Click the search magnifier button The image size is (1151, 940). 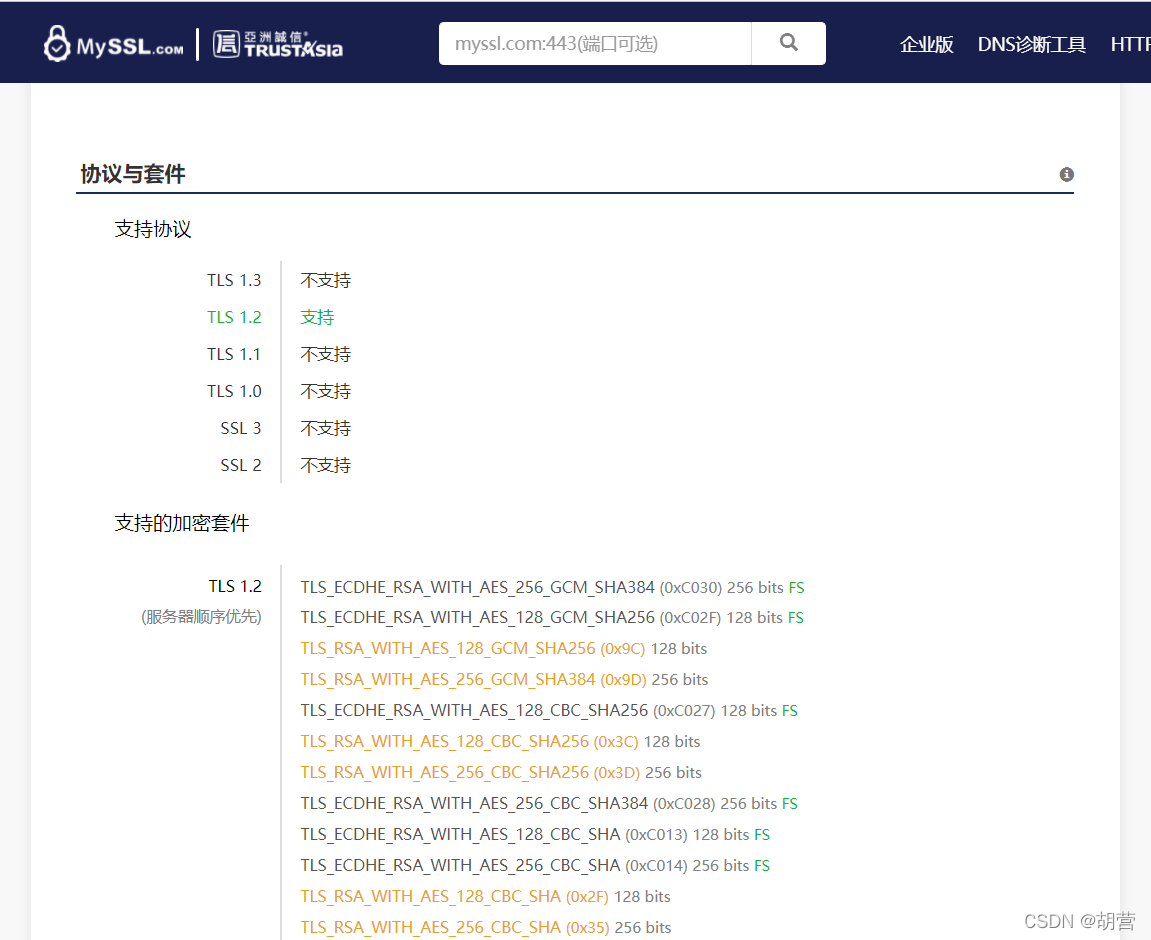(788, 43)
